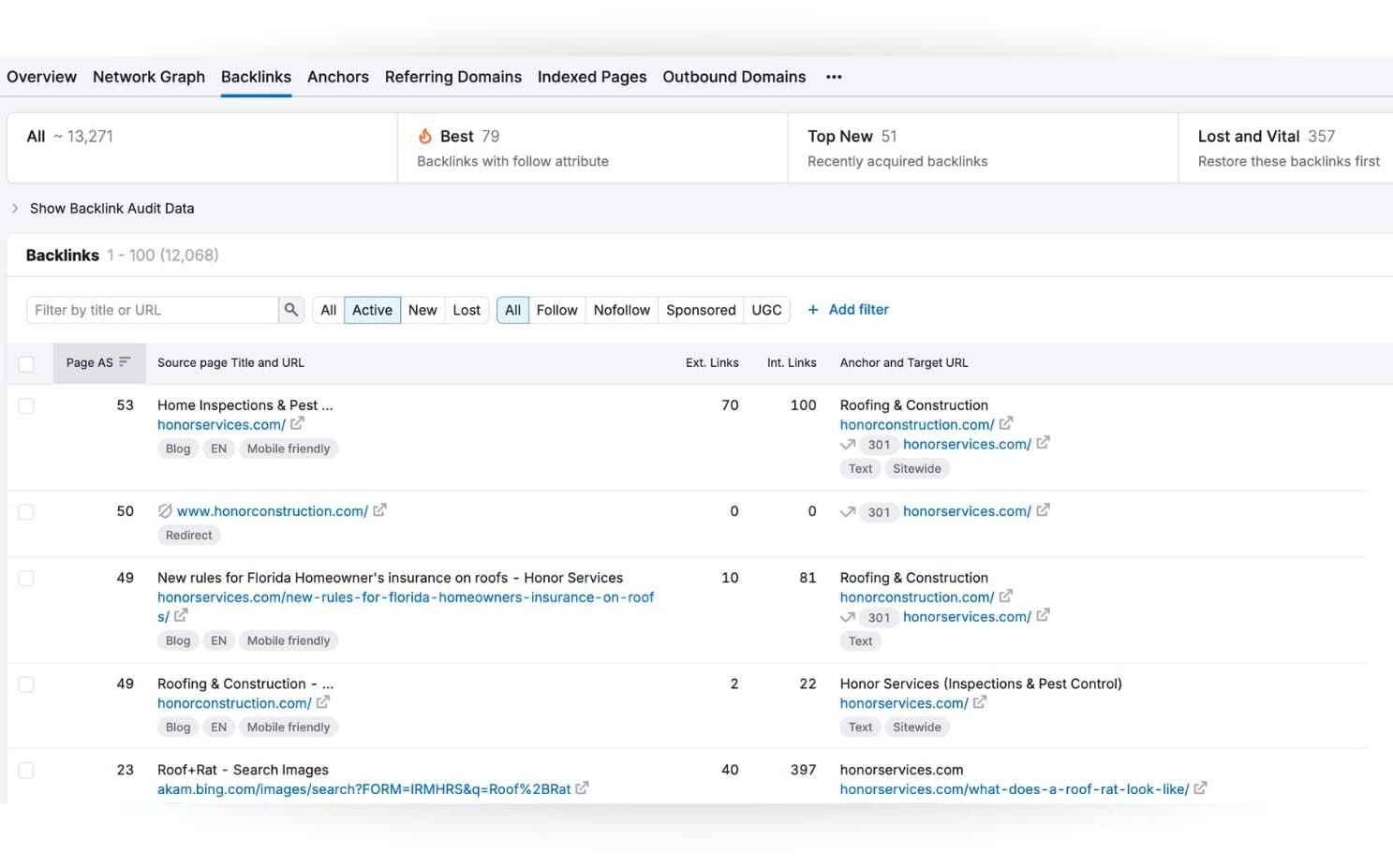Viewport: 1393px width, 868px height.
Task: Open external link icon for honorservices.com/ in Page AS 50 row
Action: click(1043, 510)
